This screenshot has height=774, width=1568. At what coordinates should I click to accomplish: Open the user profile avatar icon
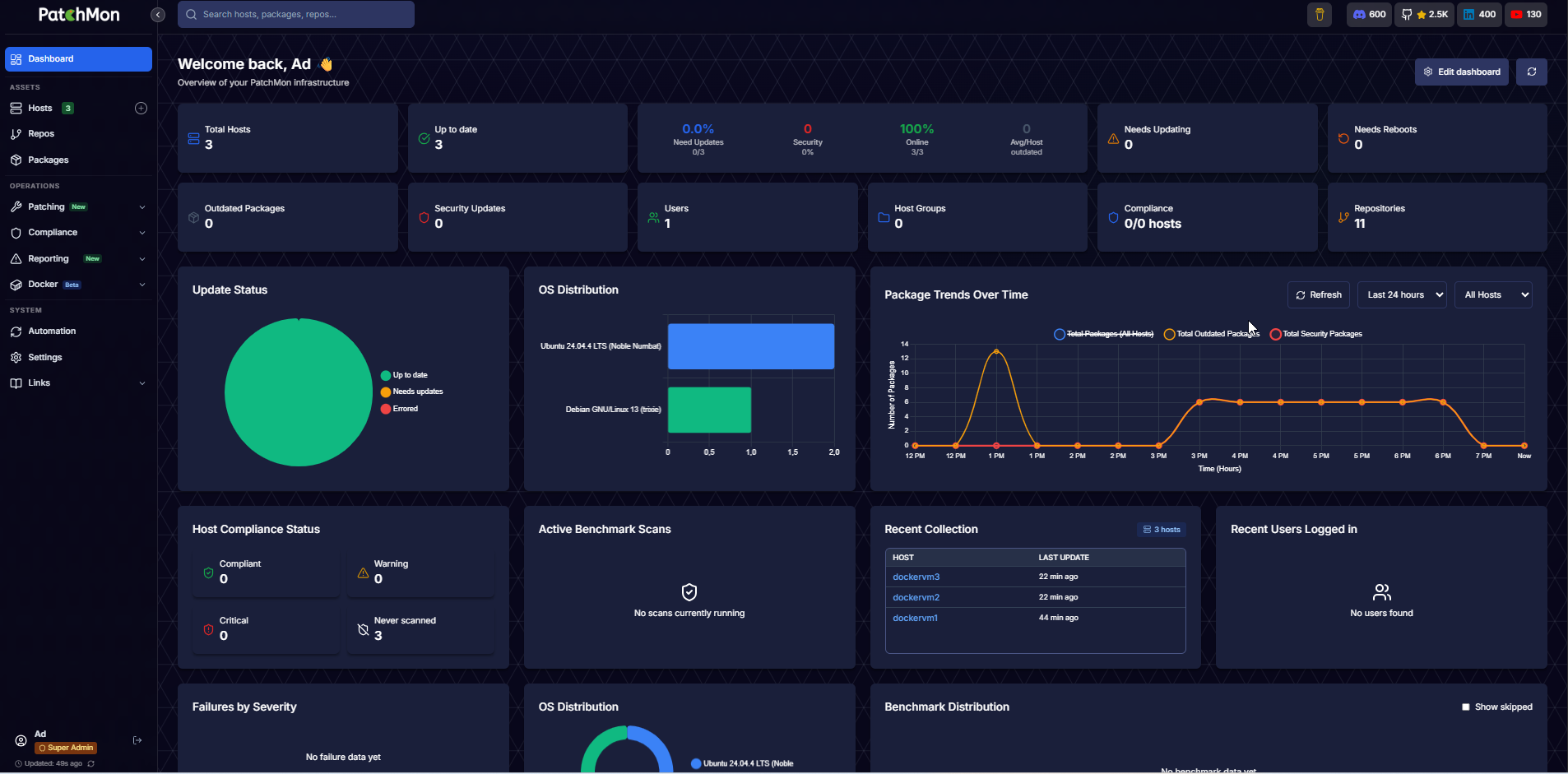(x=21, y=740)
